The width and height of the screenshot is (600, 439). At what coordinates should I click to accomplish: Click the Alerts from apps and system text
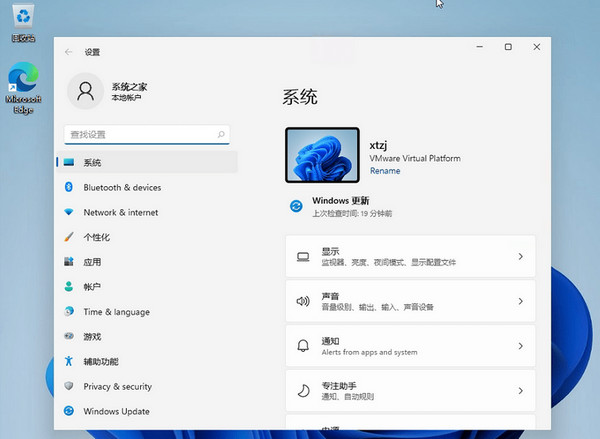(x=369, y=352)
